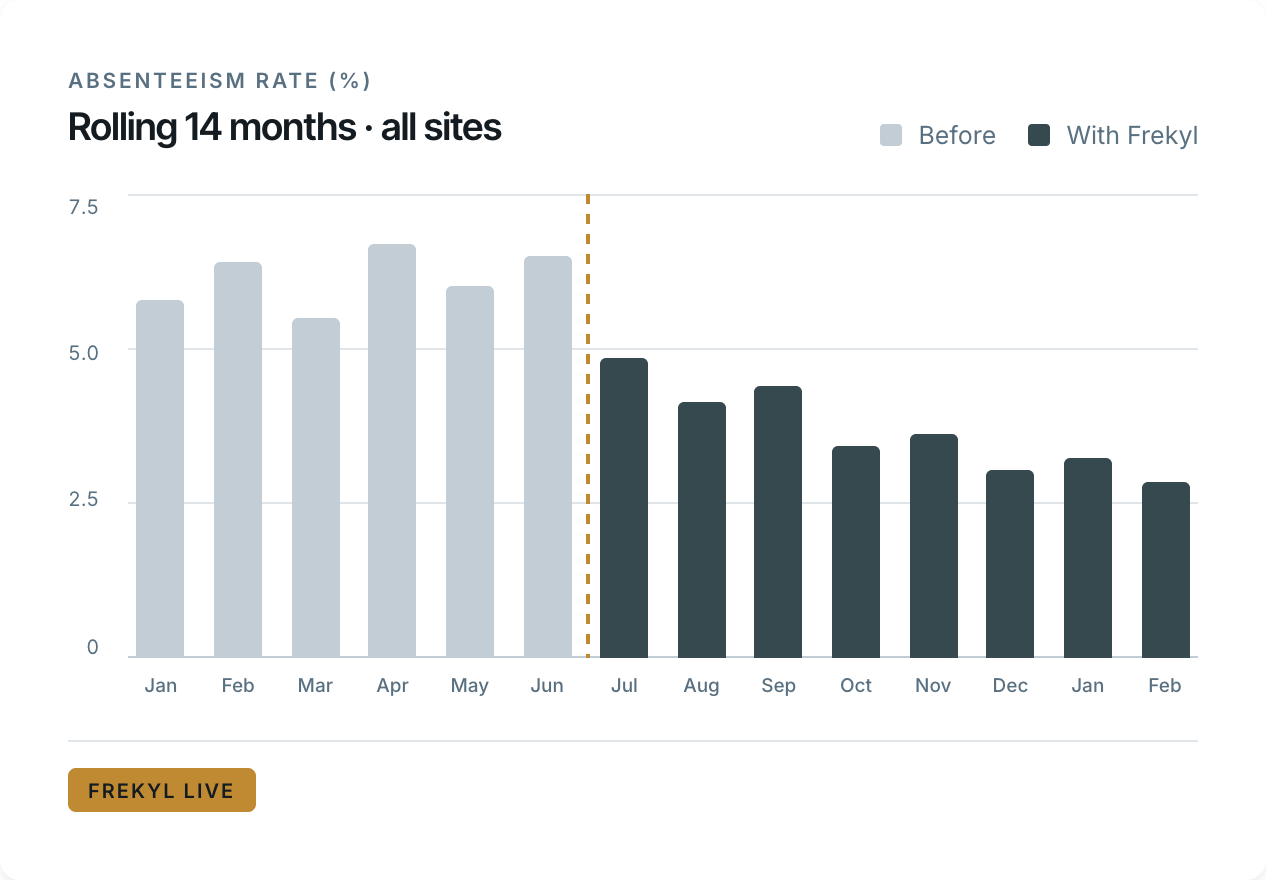
Task: Click the 'ABSENTEEISM RATE (%)' heading
Action: 220,80
